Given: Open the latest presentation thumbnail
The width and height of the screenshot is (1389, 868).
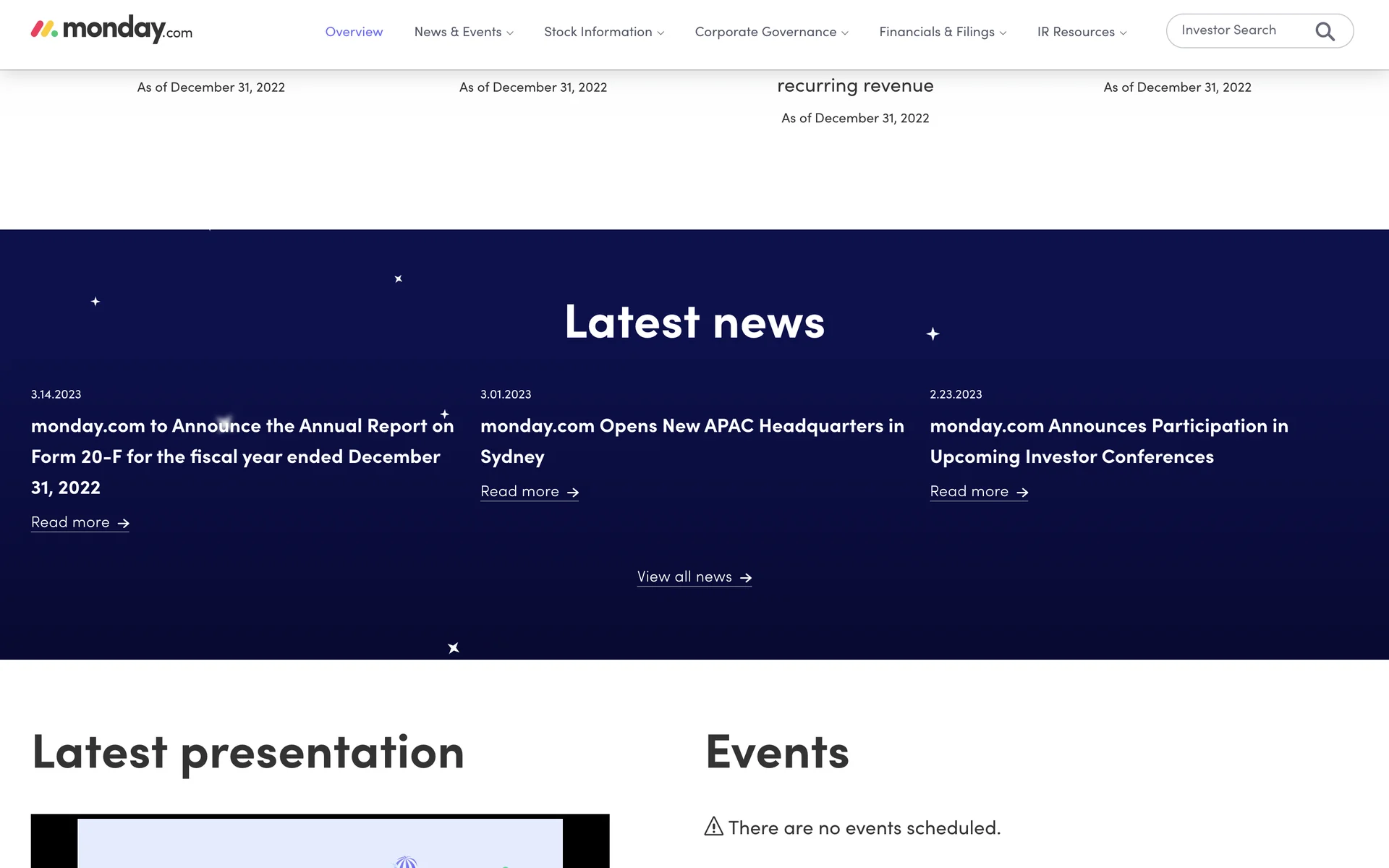Looking at the screenshot, I should tap(320, 841).
